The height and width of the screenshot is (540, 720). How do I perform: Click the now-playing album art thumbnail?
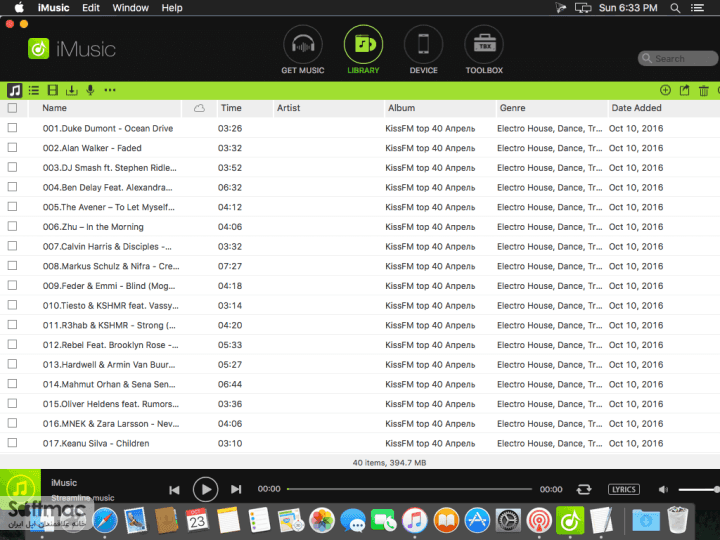[x=20, y=489]
